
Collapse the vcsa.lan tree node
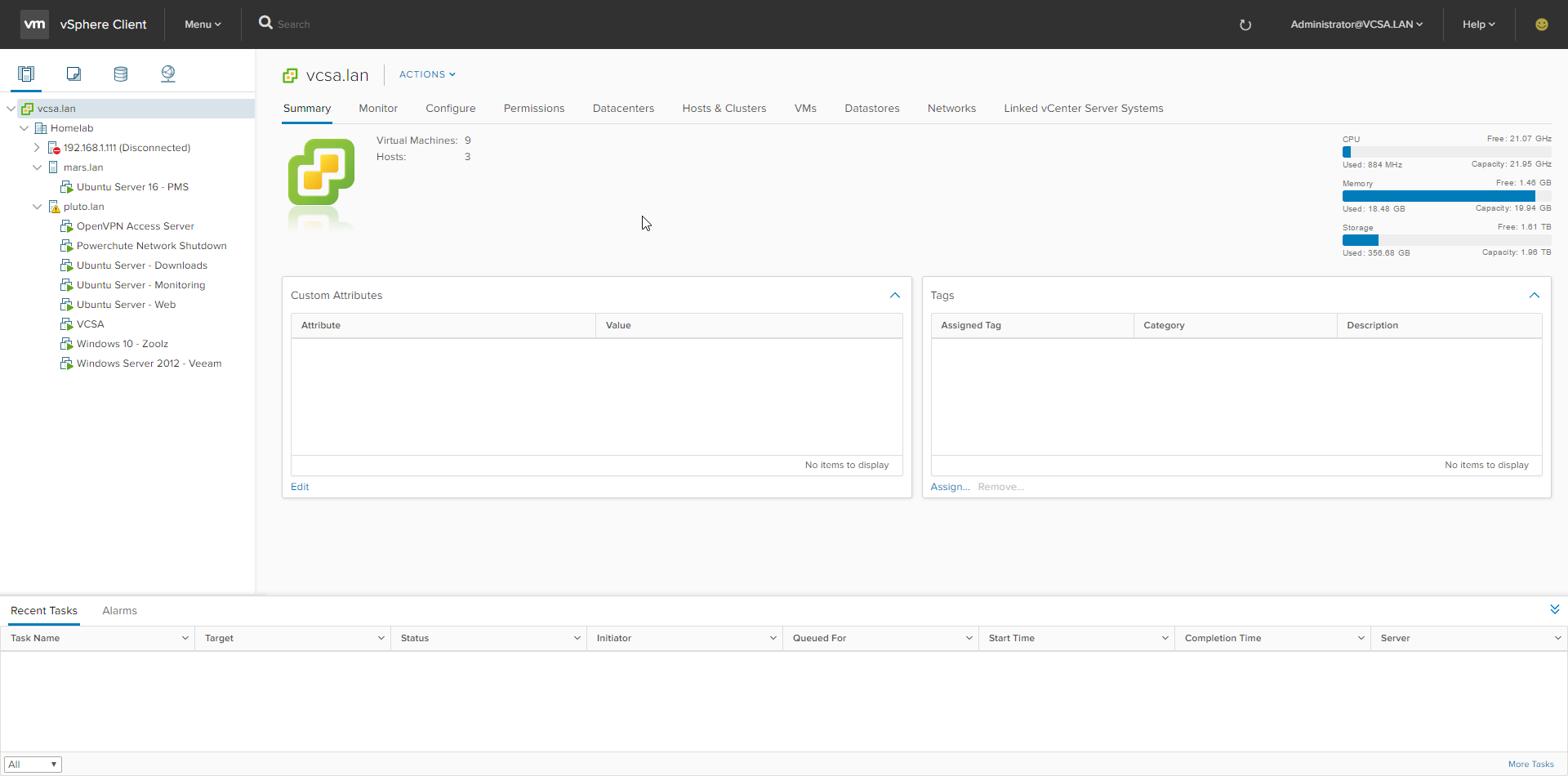[x=11, y=109]
